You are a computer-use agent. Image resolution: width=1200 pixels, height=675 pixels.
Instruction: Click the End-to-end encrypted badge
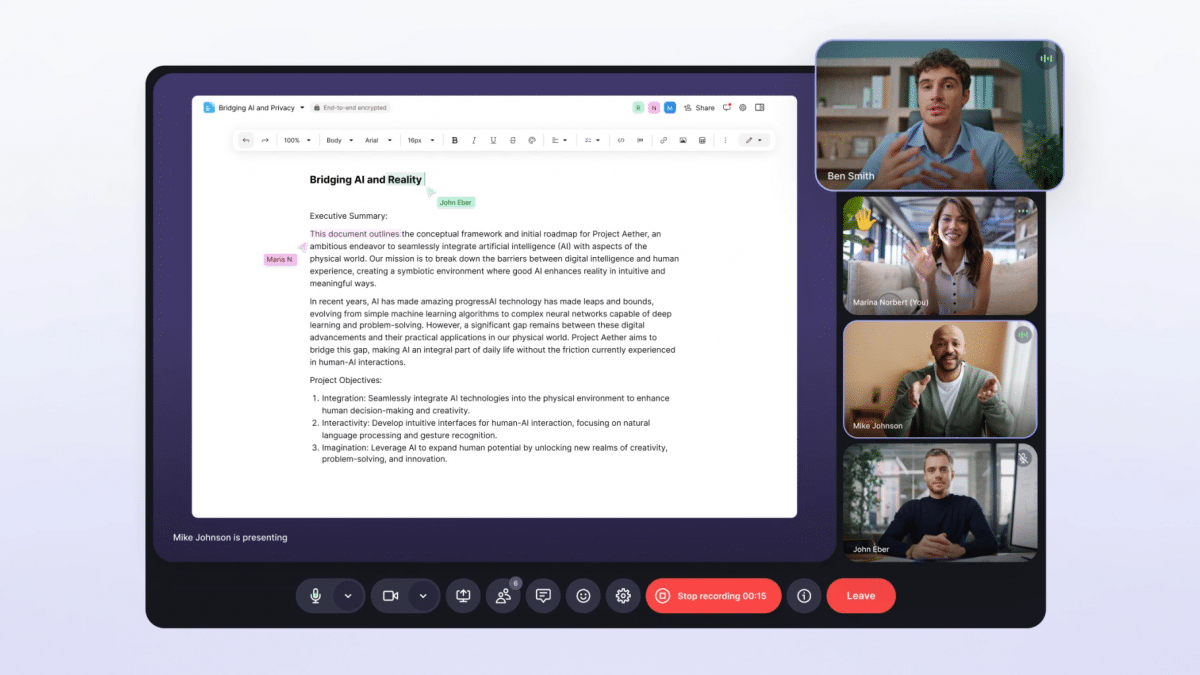tap(350, 108)
